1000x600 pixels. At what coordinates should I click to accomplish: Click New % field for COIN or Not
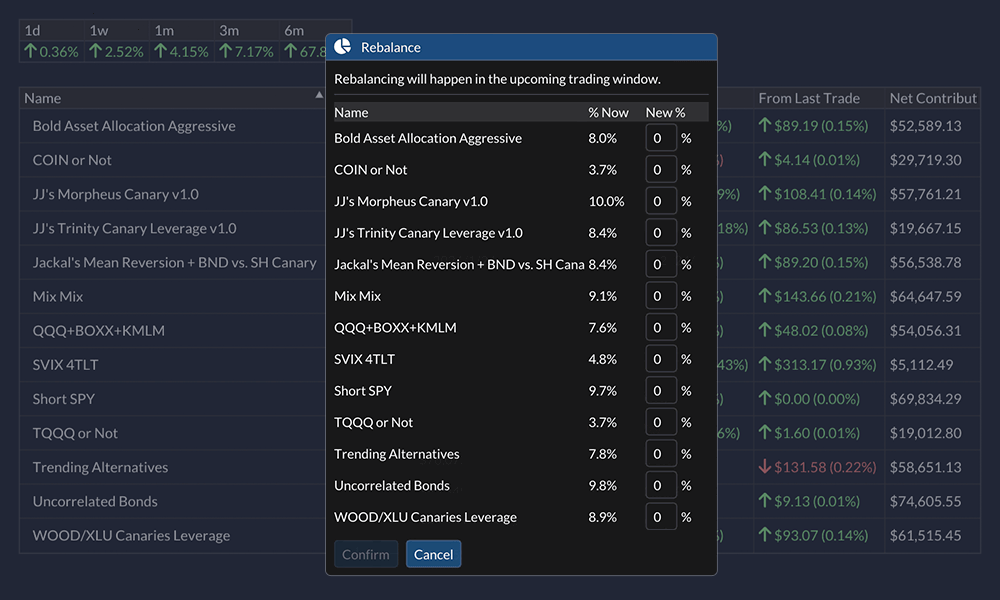661,170
